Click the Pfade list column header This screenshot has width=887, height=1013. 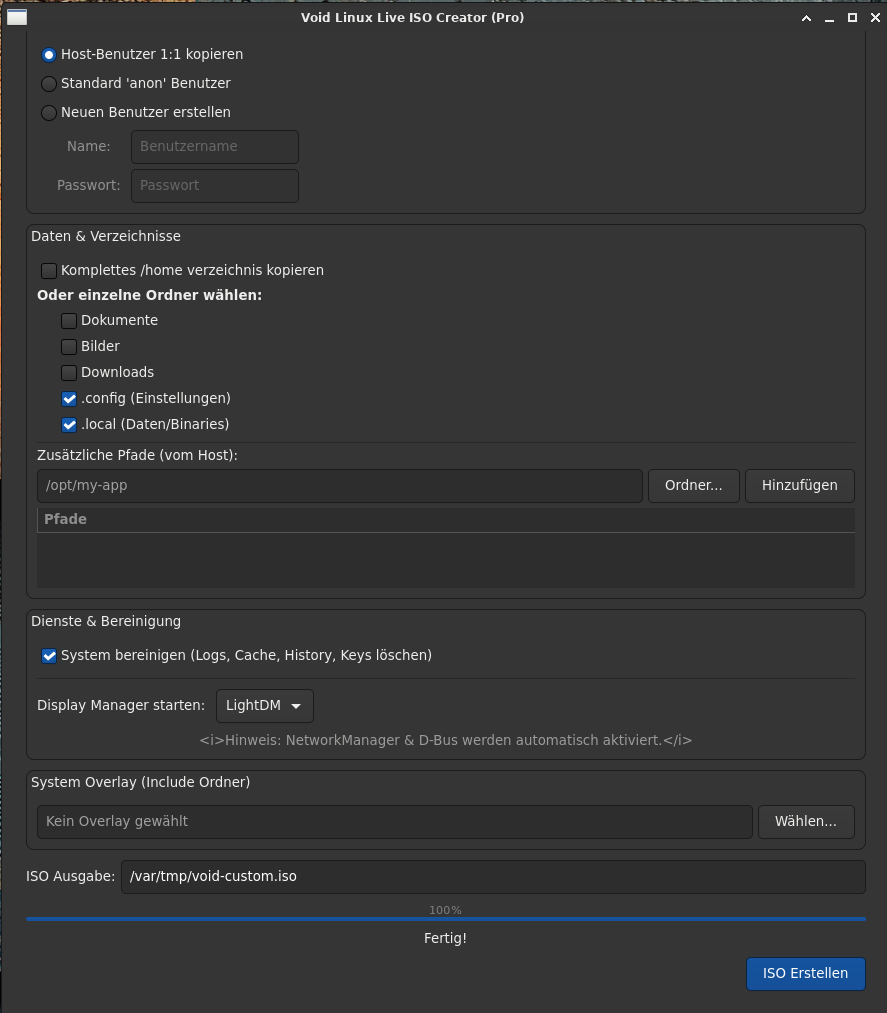tap(445, 520)
